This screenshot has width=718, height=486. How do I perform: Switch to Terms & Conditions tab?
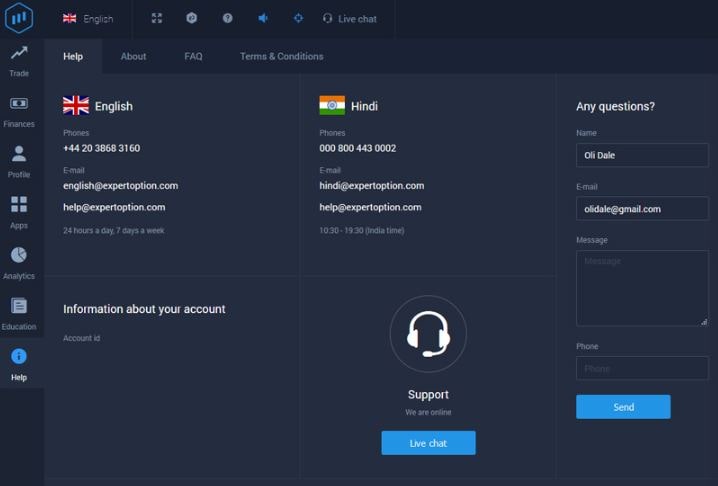coord(282,56)
